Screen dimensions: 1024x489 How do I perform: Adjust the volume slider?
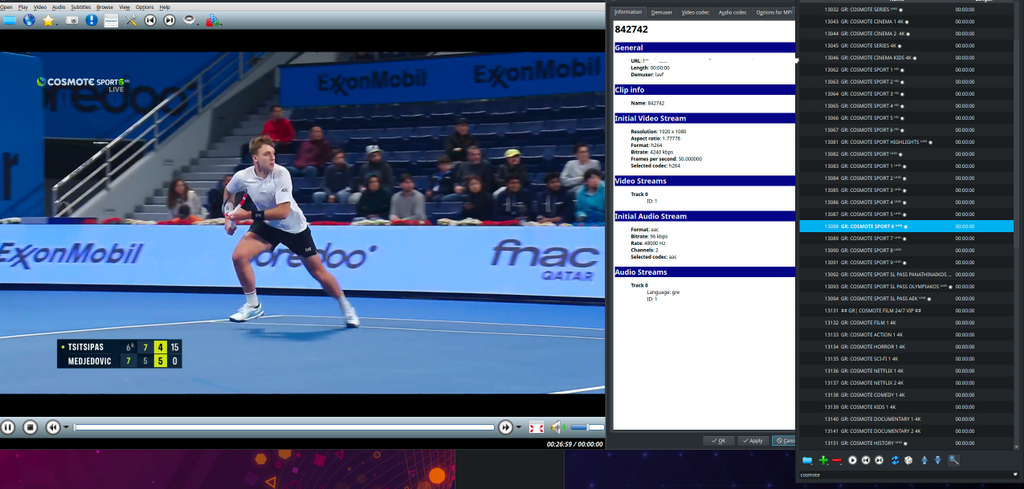pos(587,428)
